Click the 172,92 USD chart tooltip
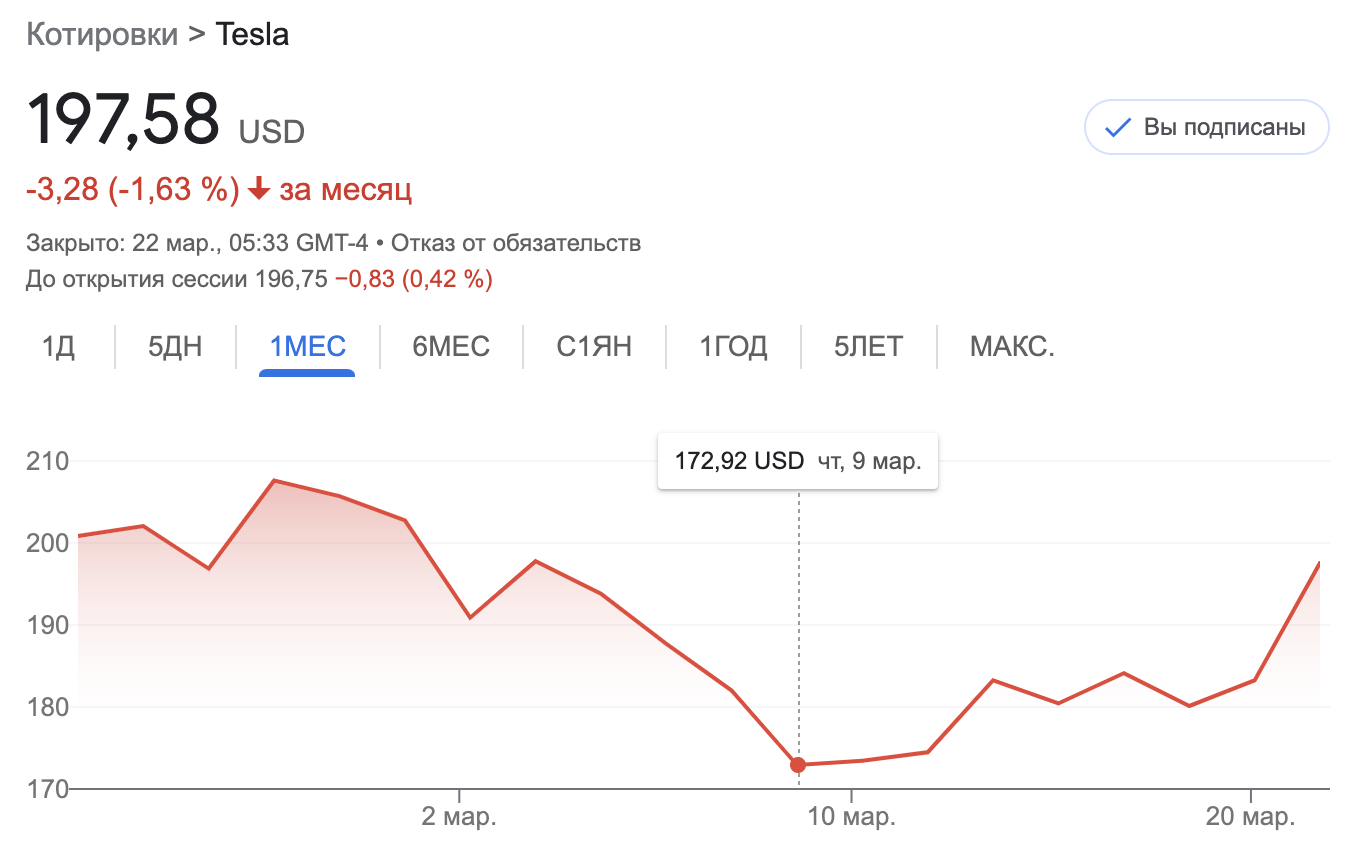The image size is (1362, 848). (797, 461)
